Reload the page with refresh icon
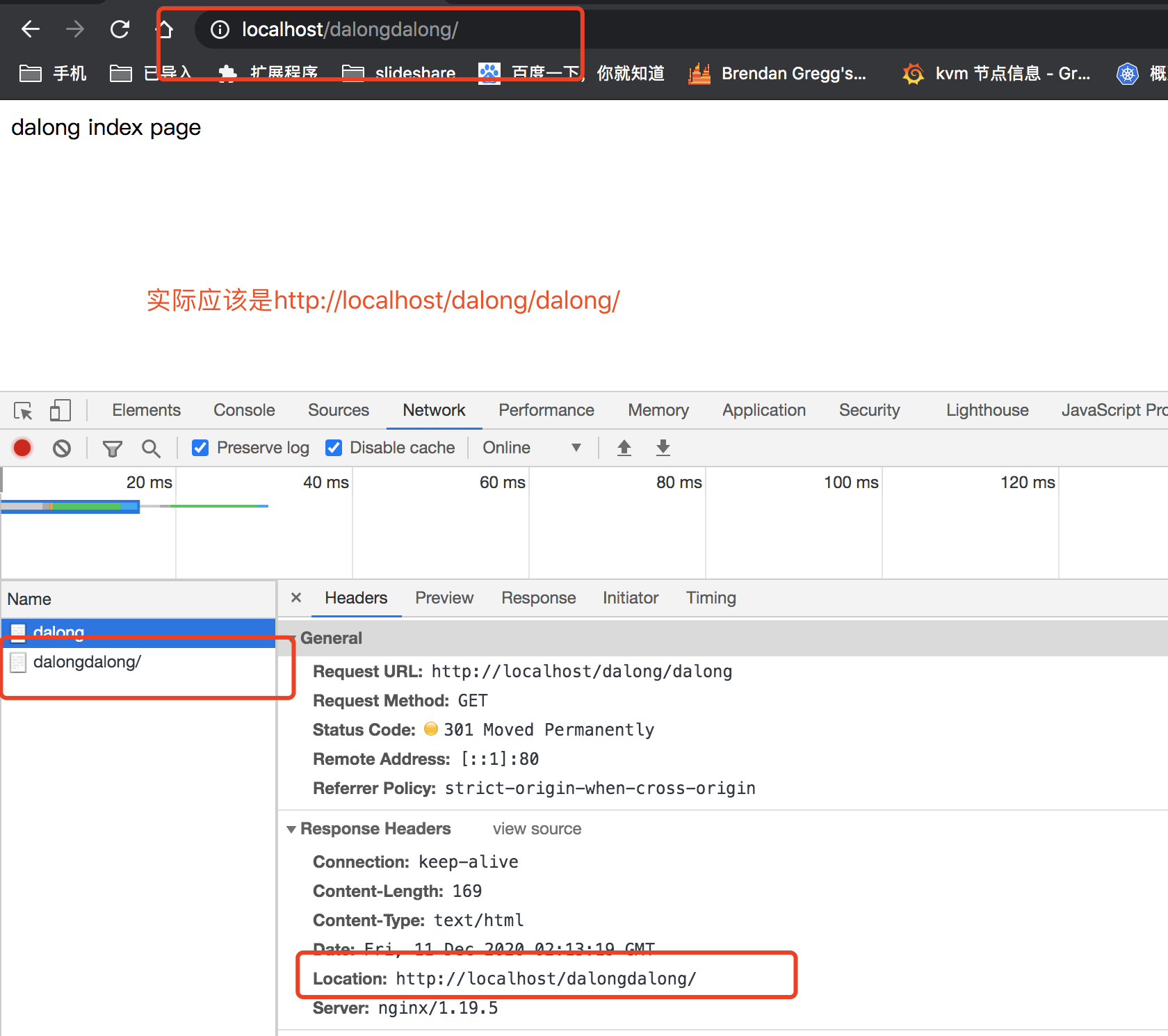The image size is (1168, 1036). pyautogui.click(x=120, y=29)
